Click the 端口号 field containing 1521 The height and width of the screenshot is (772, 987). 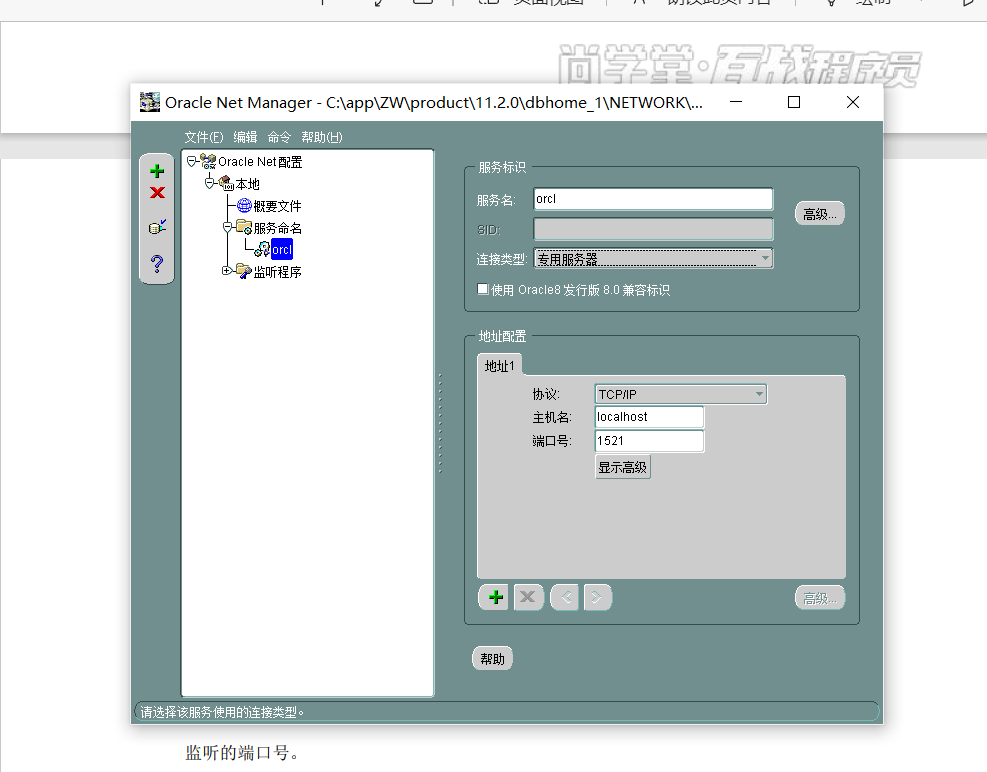tap(649, 441)
